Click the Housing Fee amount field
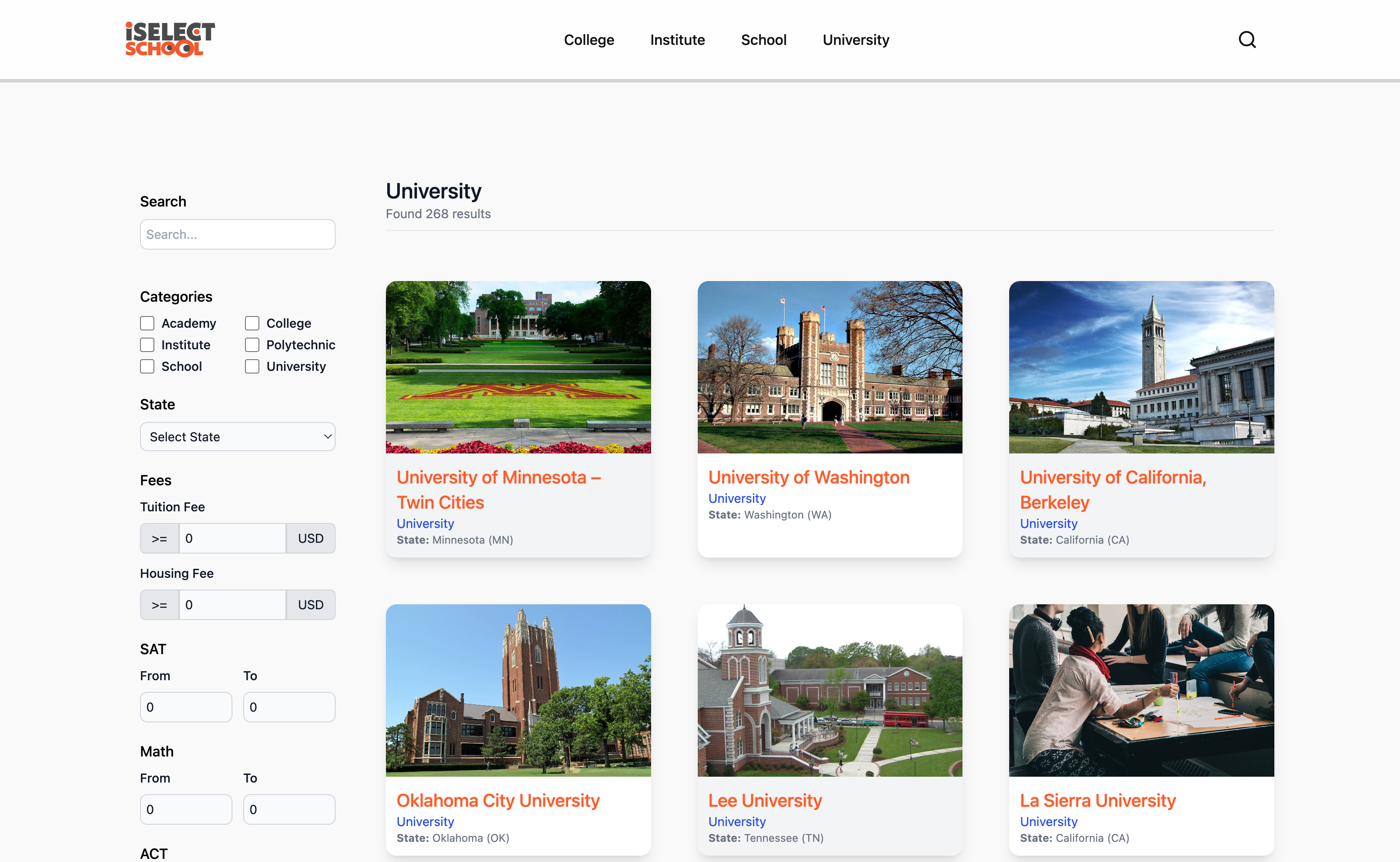 click(232, 605)
